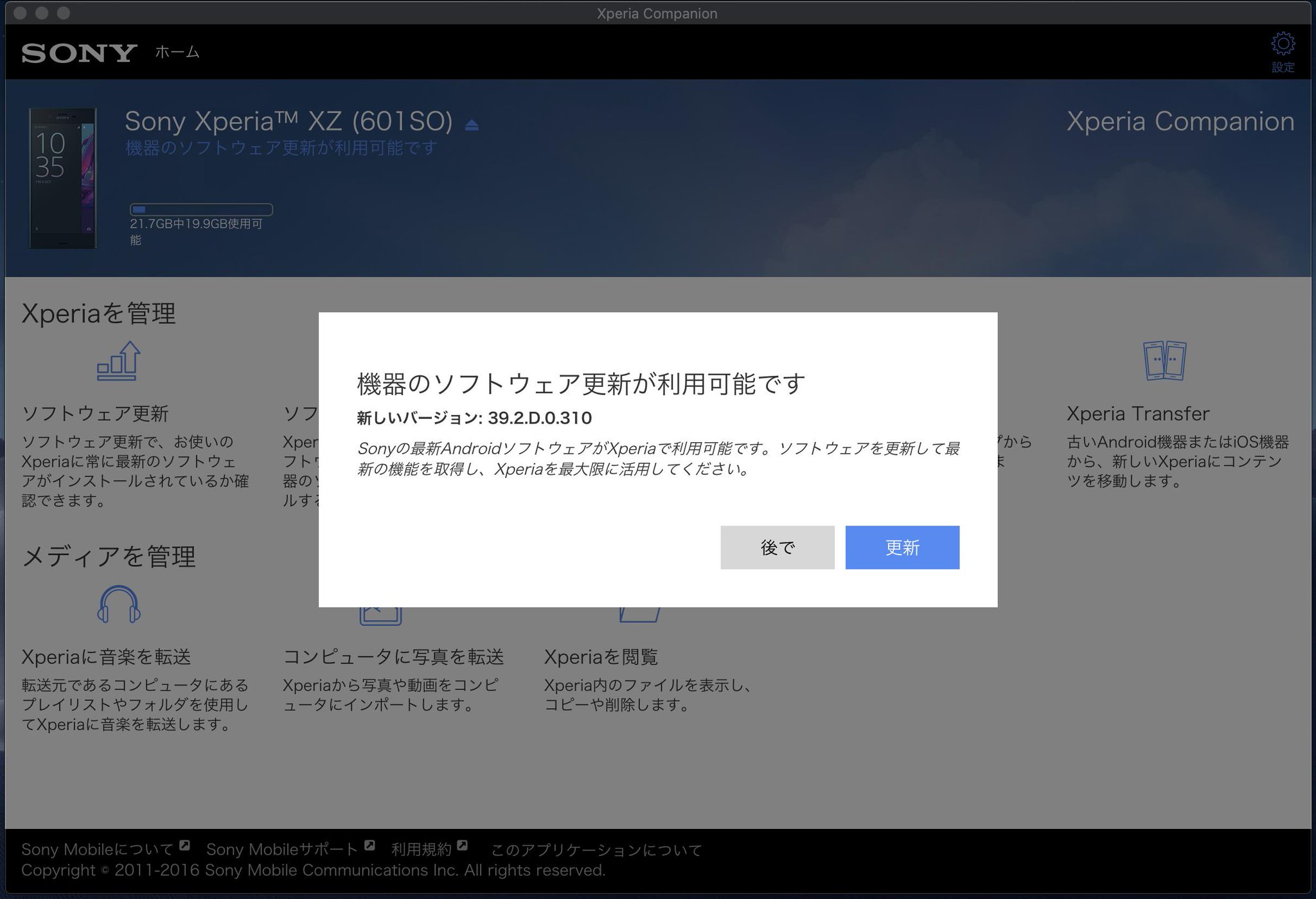Click the storage usage bar
The width and height of the screenshot is (1316, 899).
[x=201, y=209]
